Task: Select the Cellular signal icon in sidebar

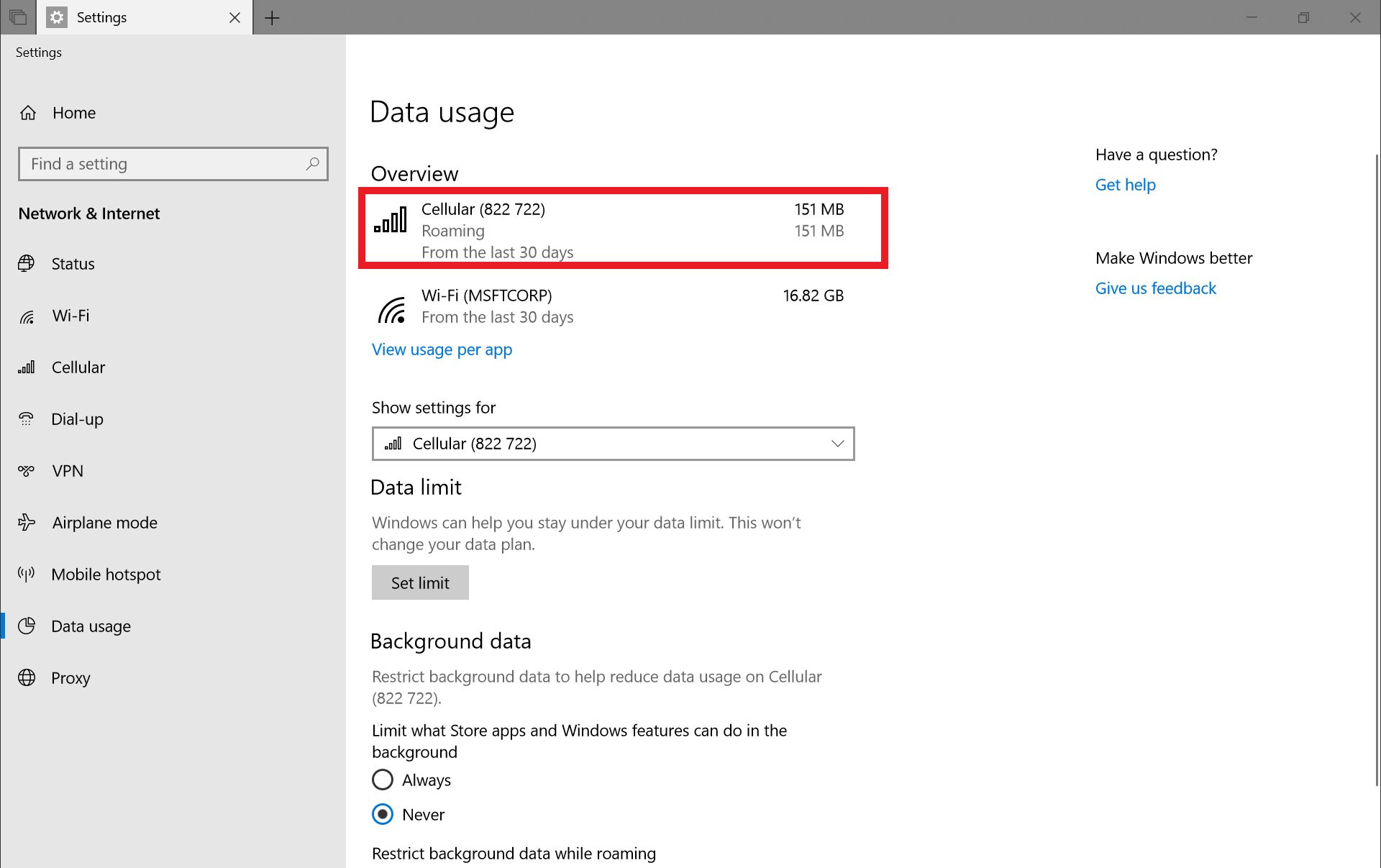Action: point(27,367)
